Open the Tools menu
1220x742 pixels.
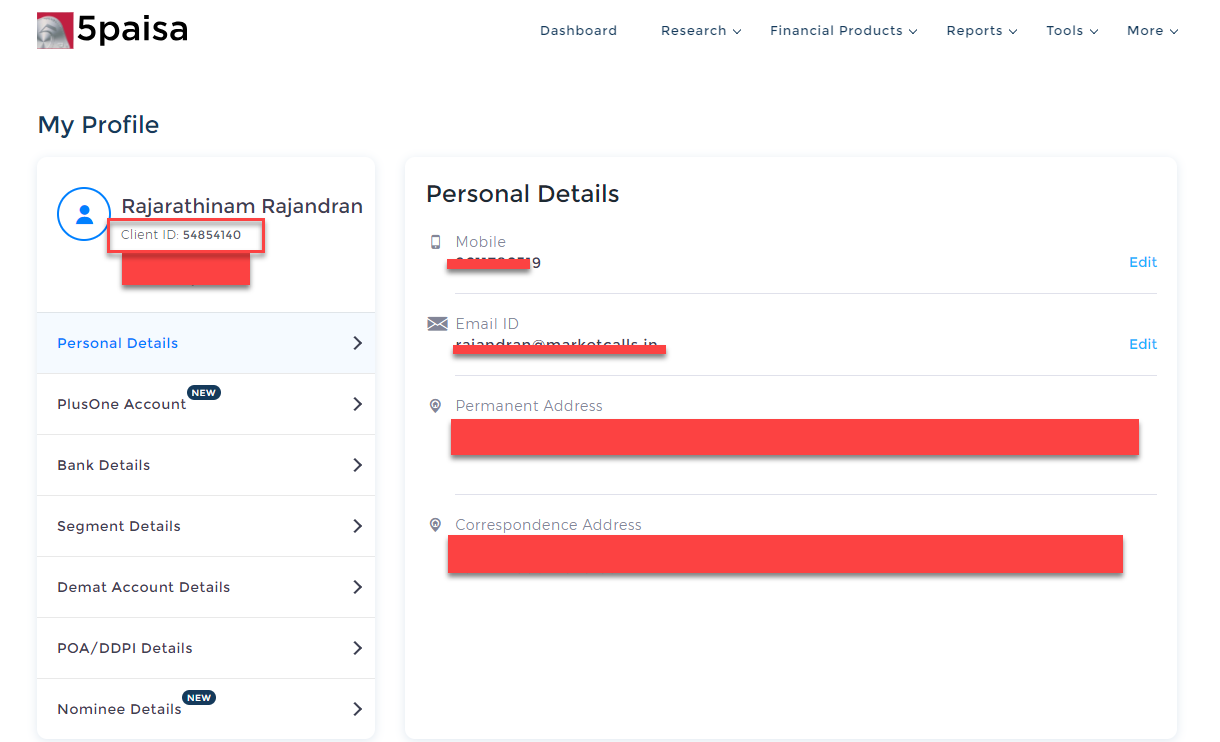1072,31
